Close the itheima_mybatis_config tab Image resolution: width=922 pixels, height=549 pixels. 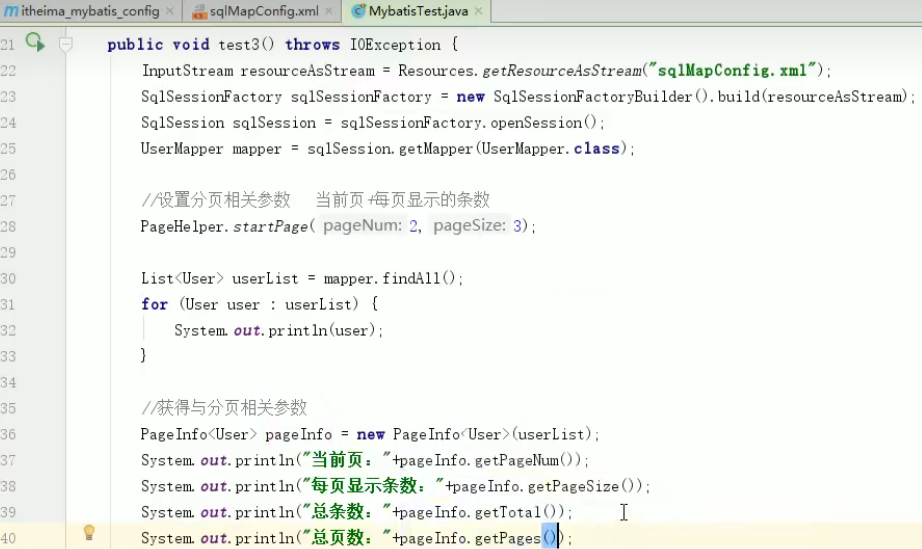click(170, 11)
